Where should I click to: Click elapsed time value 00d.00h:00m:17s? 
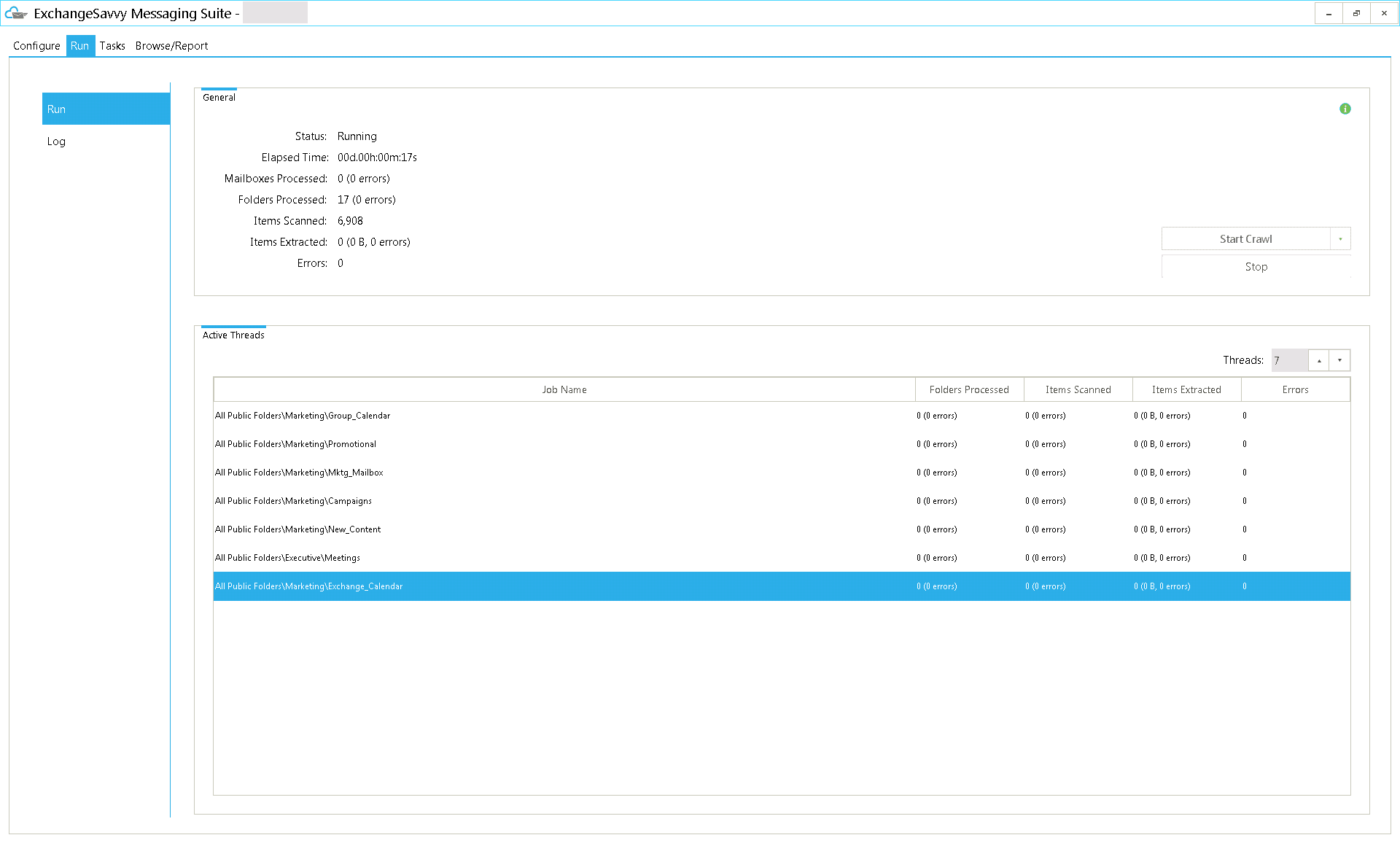tap(377, 158)
